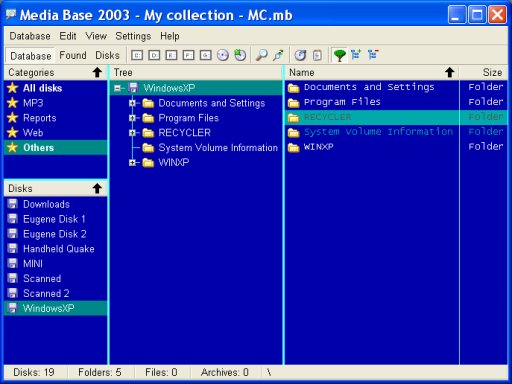Switch to the Disks tab
This screenshot has height=384, width=512.
107,55
